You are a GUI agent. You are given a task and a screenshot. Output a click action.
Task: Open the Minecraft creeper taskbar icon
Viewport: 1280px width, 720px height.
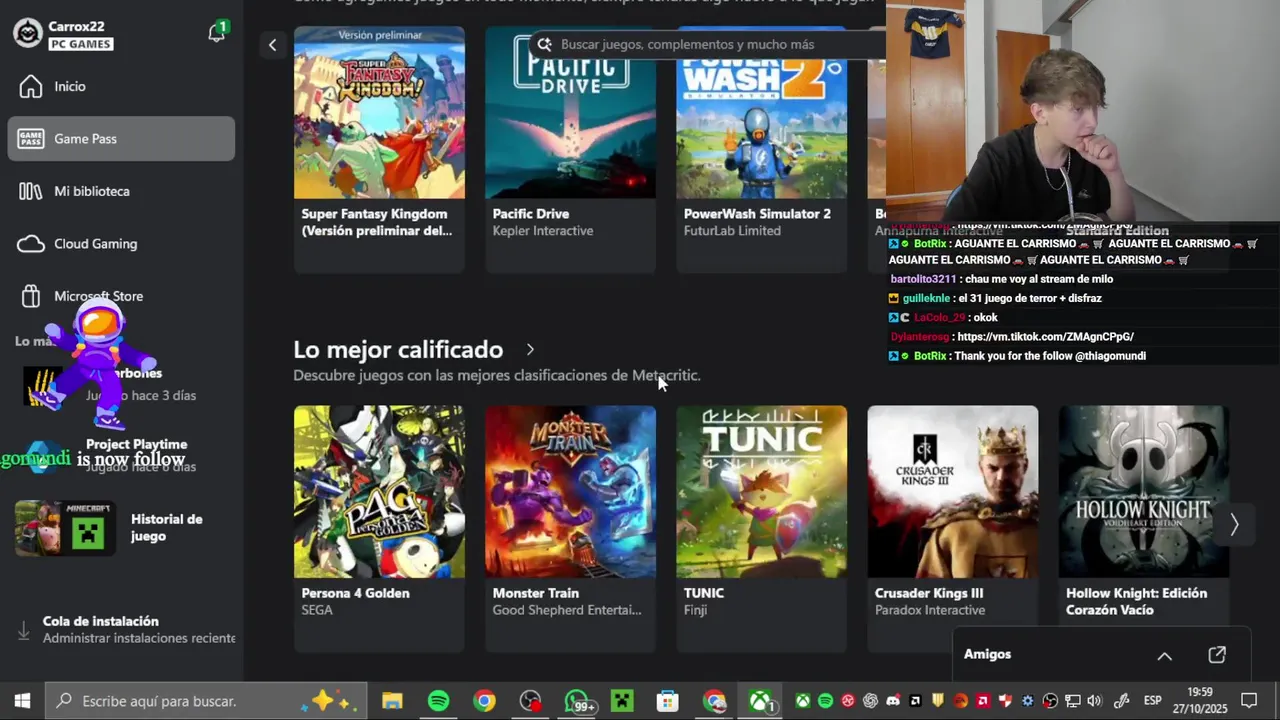tap(622, 701)
